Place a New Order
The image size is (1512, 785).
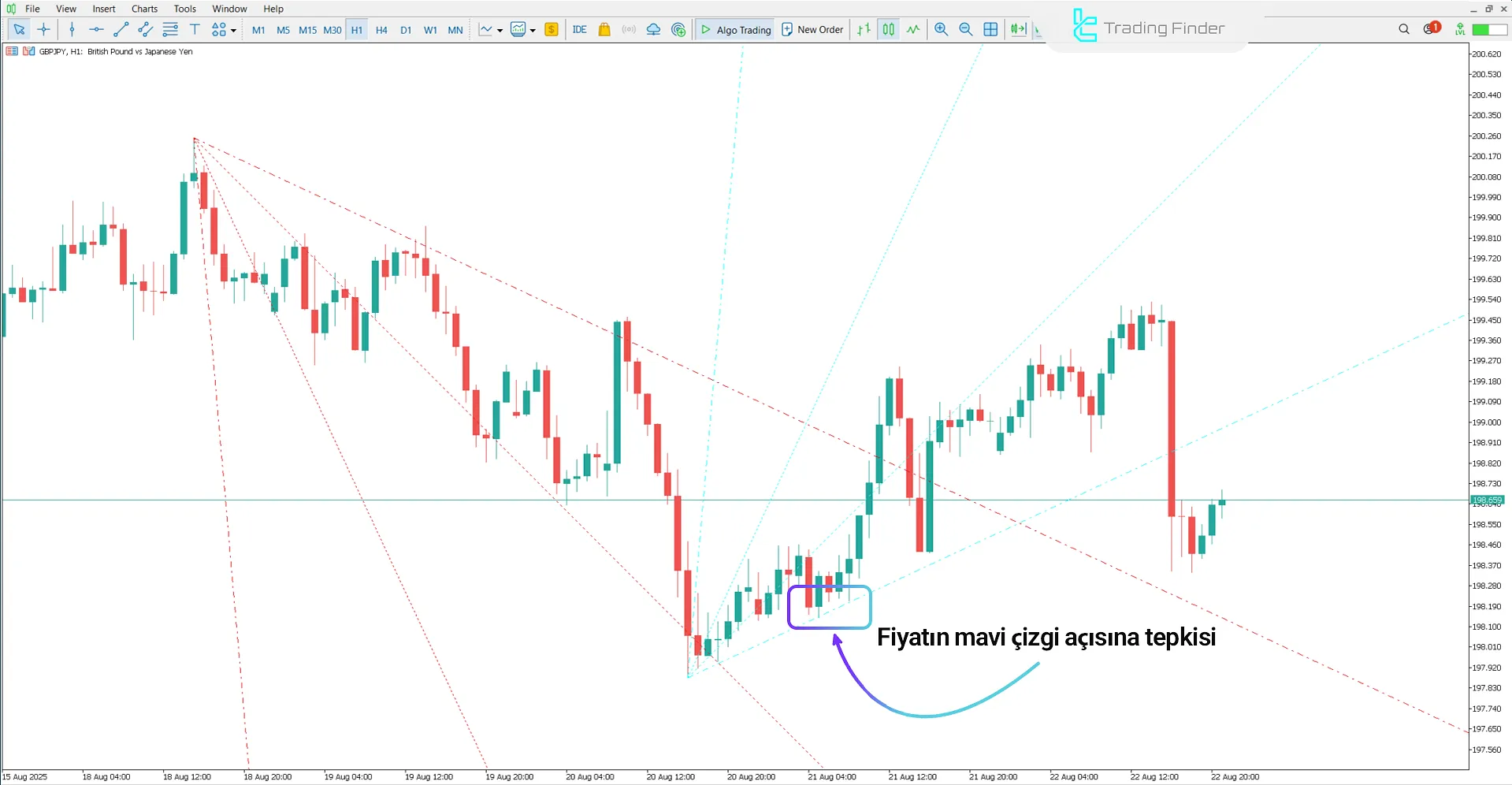812,29
